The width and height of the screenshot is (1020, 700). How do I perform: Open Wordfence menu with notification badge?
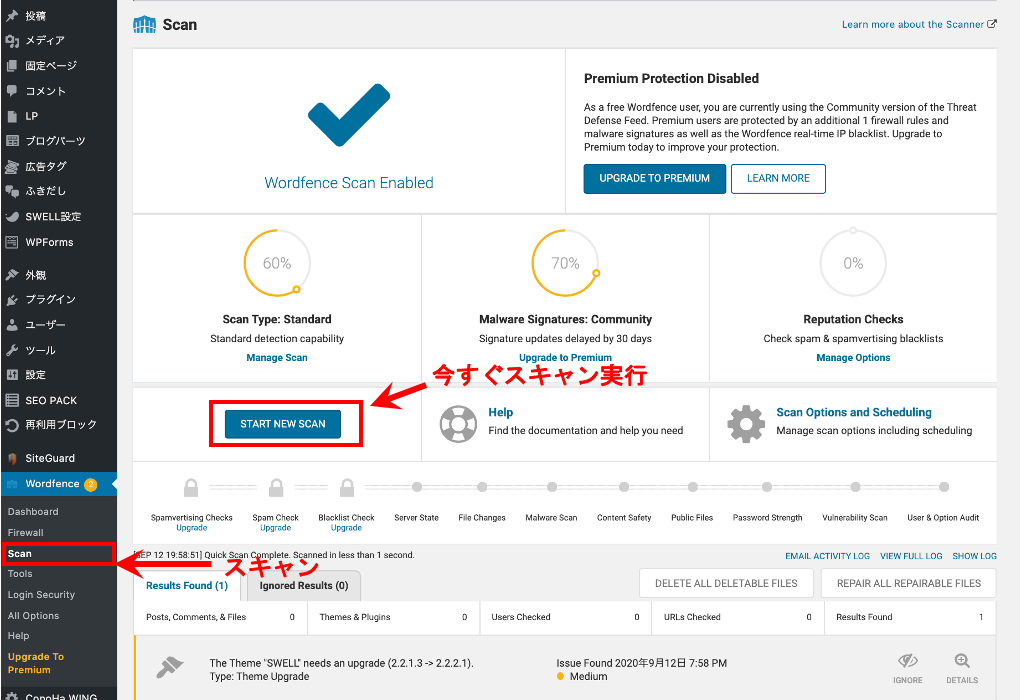59,484
